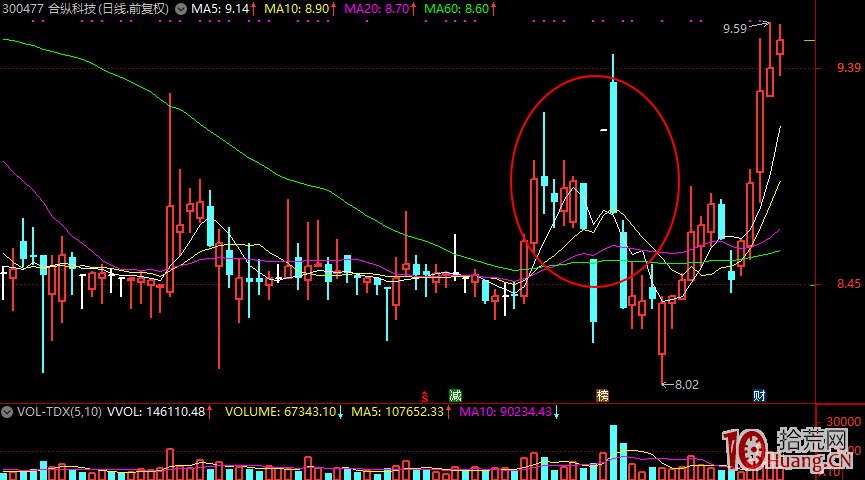Click the 8.45 price axis label
The width and height of the screenshot is (865, 480).
[x=848, y=284]
